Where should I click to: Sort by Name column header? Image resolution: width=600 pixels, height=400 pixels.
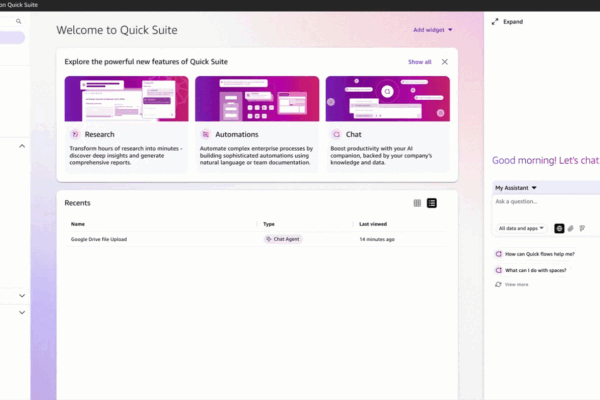[x=78, y=224]
